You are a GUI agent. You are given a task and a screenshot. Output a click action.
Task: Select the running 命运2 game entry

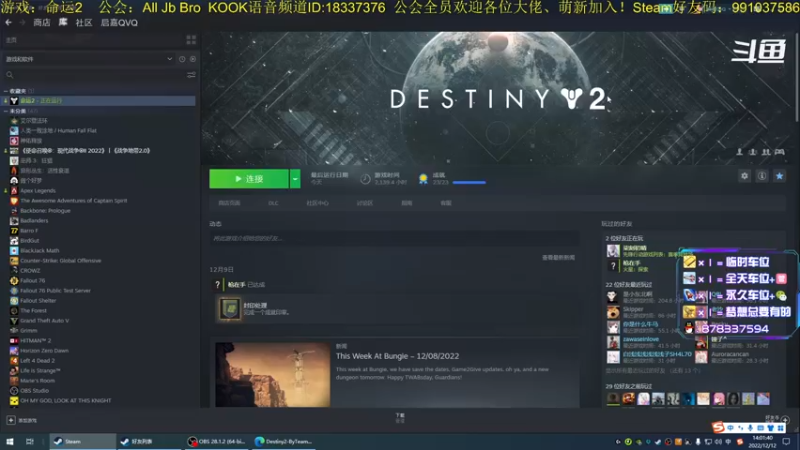pos(99,101)
